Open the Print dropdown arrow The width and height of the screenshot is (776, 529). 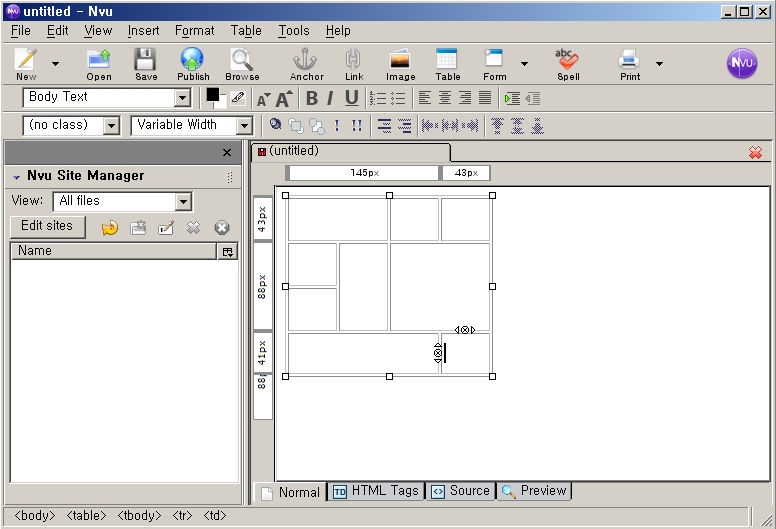pos(659,64)
